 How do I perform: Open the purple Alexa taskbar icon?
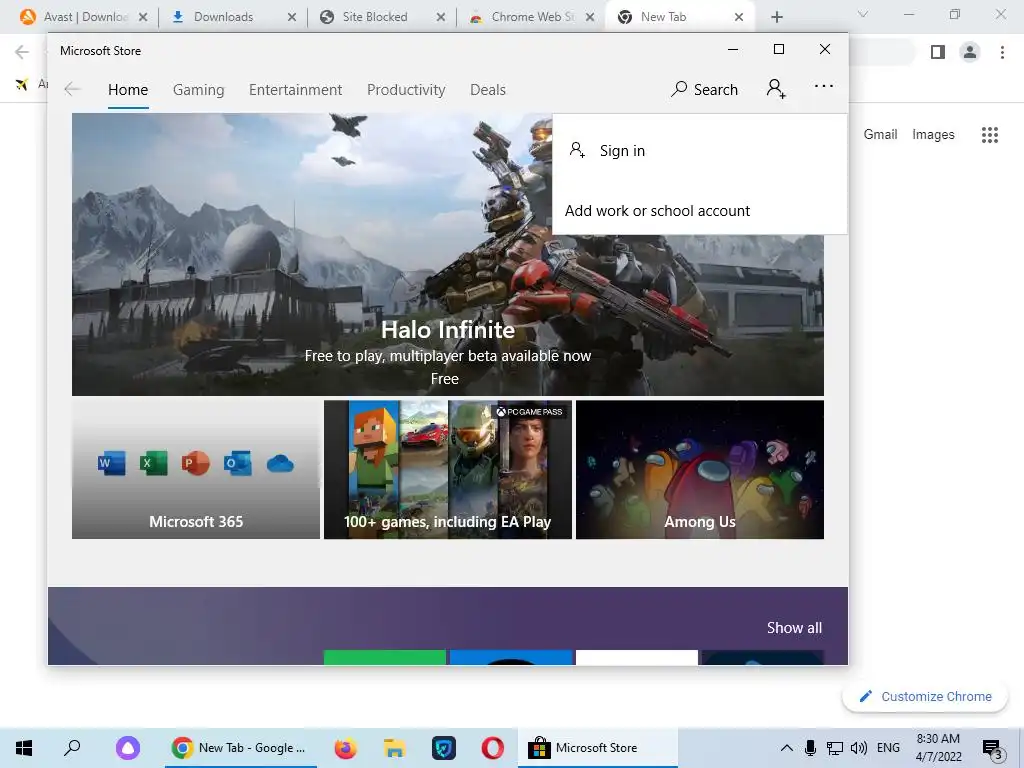127,748
